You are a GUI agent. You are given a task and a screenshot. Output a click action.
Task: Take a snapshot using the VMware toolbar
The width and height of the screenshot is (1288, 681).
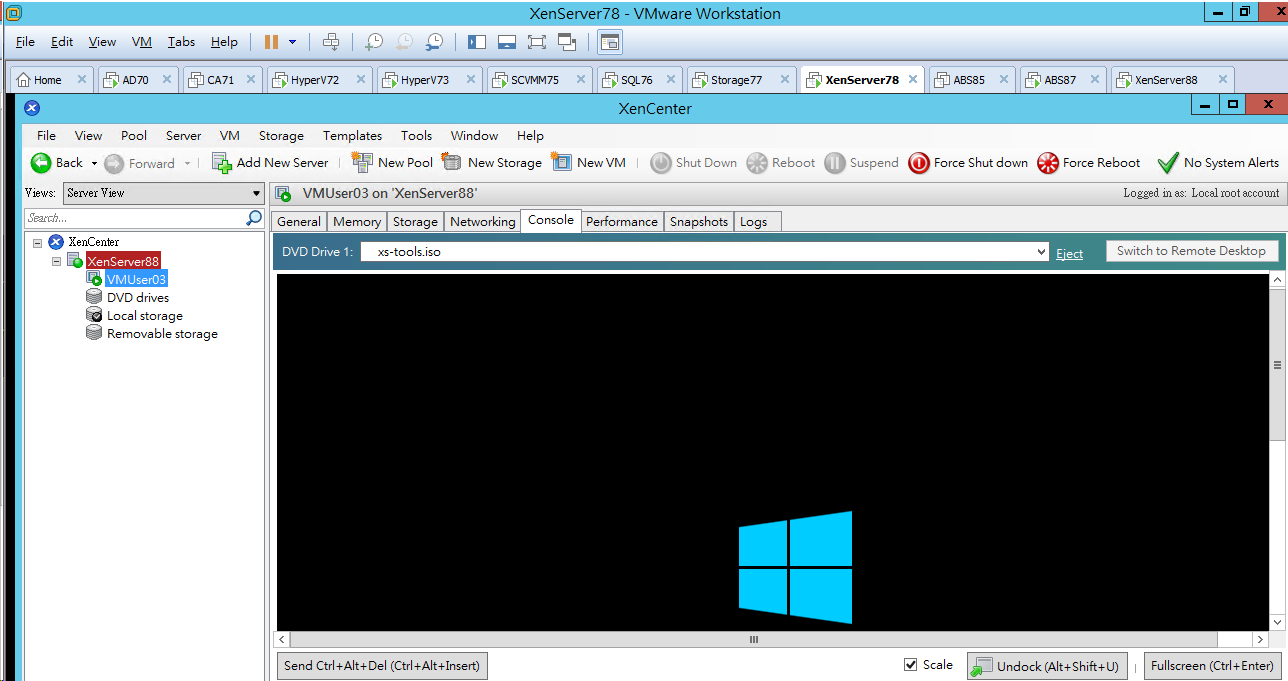[374, 42]
